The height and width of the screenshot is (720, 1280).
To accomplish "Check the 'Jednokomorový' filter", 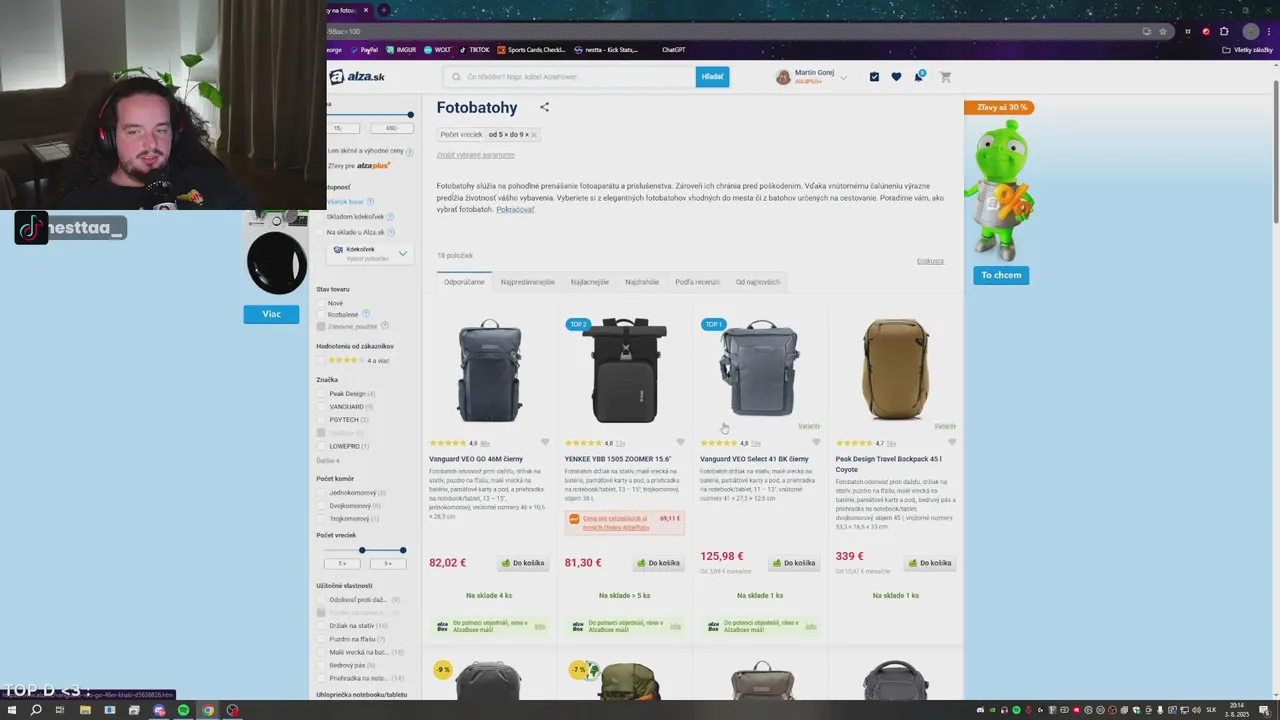I will point(321,493).
